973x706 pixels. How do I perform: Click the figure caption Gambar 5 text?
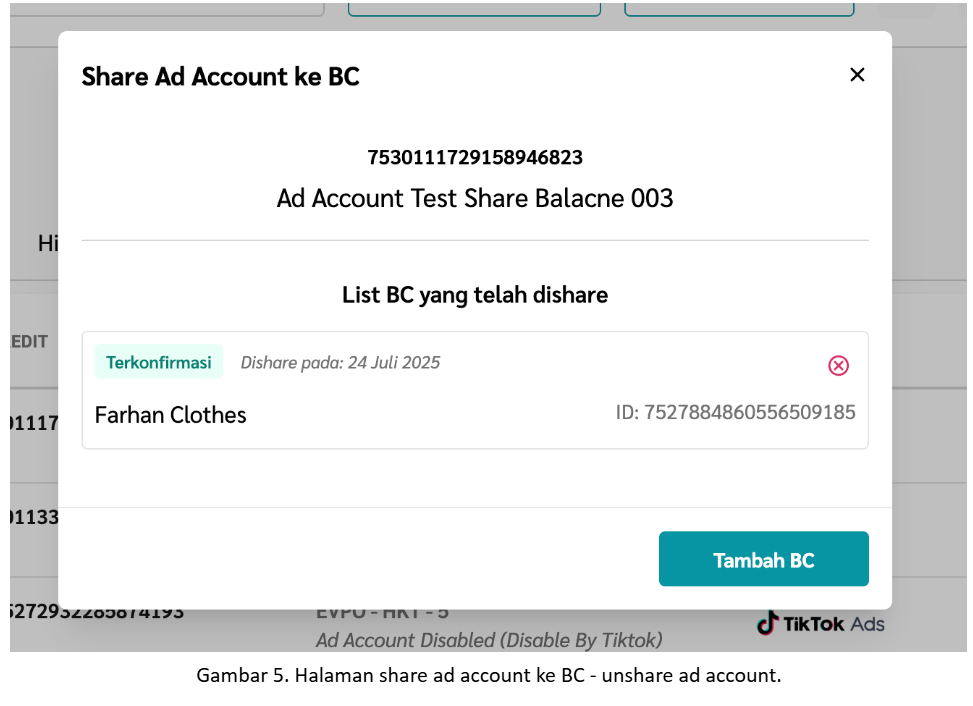[x=488, y=676]
